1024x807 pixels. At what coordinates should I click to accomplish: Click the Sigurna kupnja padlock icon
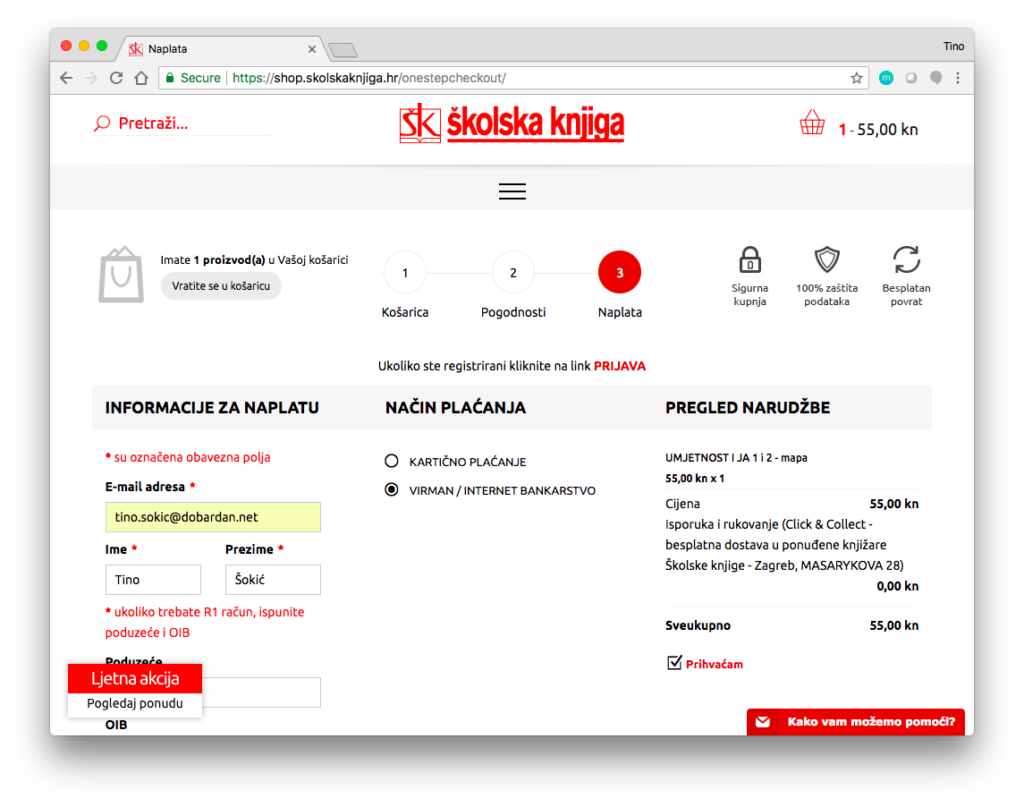(x=749, y=260)
